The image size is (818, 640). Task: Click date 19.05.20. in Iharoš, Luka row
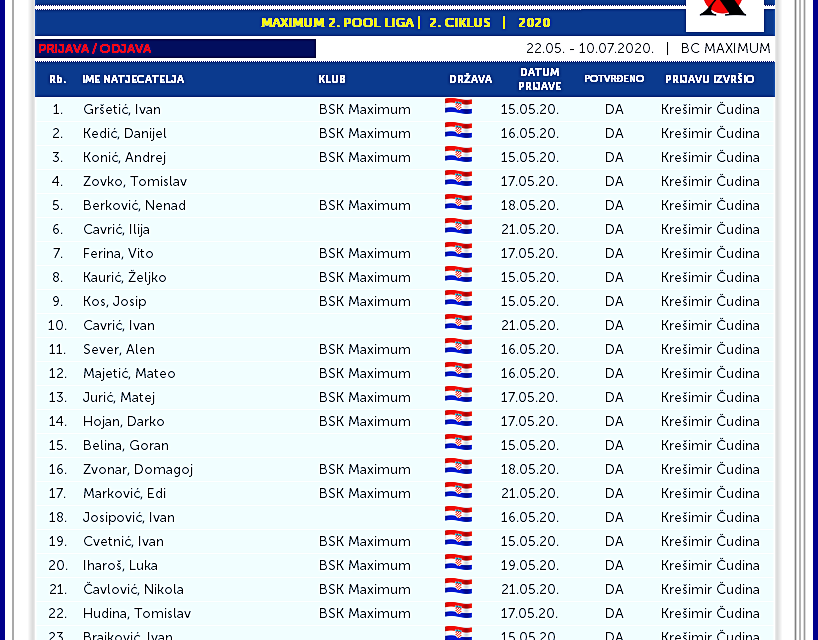pyautogui.click(x=530, y=565)
